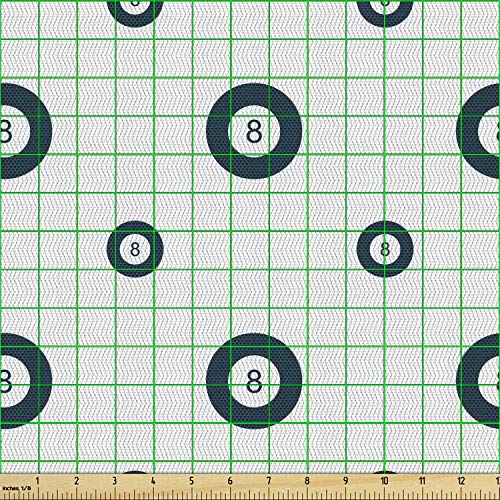Click the number 12 on the ruler
Viewport: 500px width, 500px height.
(461, 481)
